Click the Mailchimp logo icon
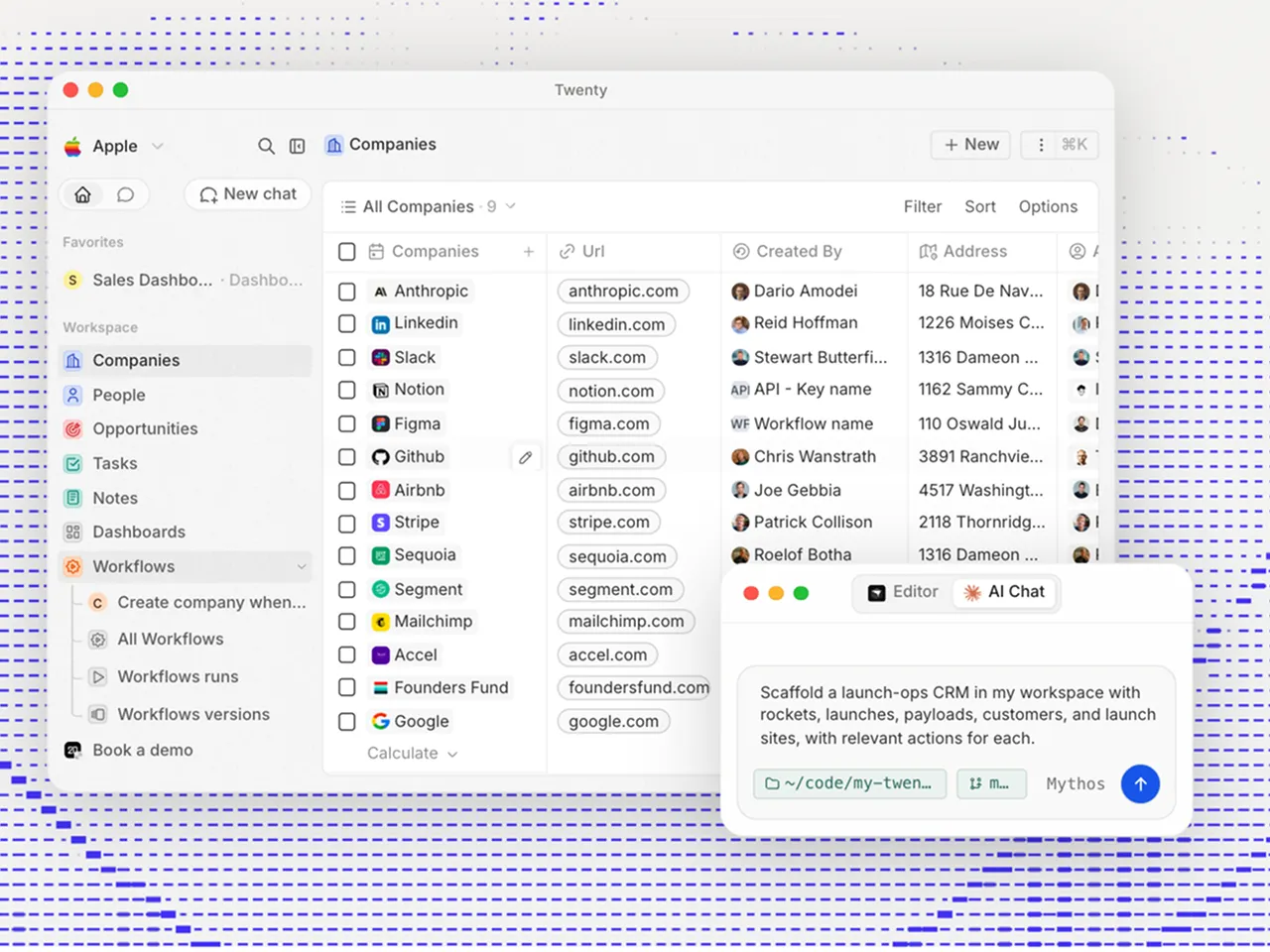The width and height of the screenshot is (1270, 952). point(380,622)
